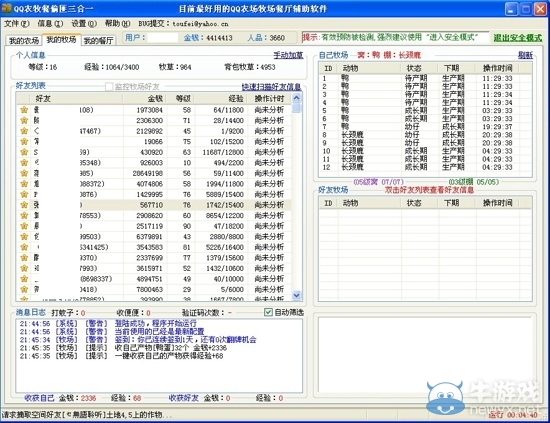Viewport: 550px width, 423px height.
Task: Click the star icon of friend with 金钱 3543583
Action: (x=24, y=247)
